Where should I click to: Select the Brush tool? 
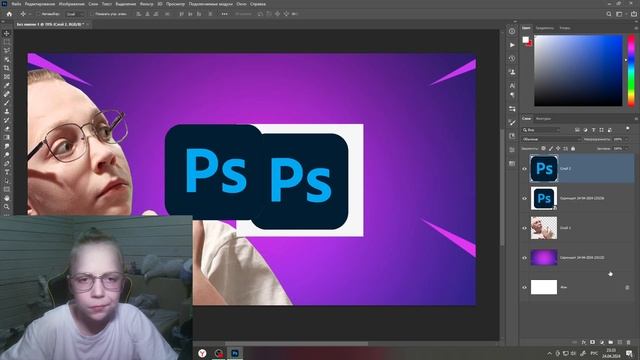coord(7,102)
